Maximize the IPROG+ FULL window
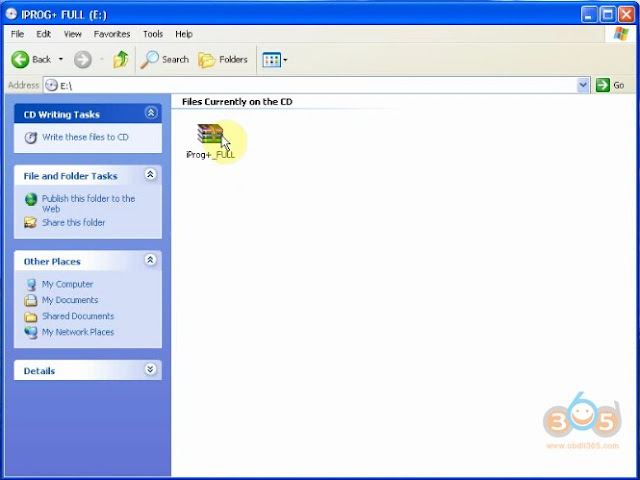Screen dimensions: 640x480 click(x=608, y=15)
